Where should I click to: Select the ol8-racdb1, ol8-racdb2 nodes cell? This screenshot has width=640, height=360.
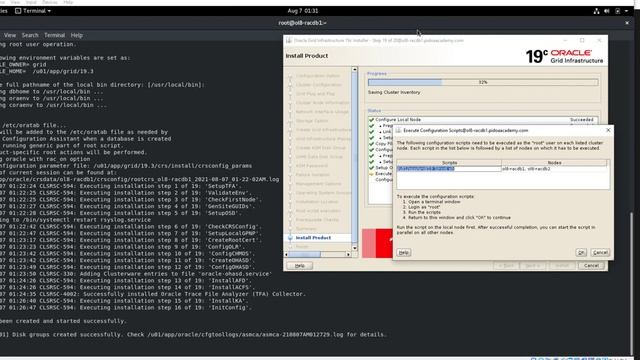point(554,169)
